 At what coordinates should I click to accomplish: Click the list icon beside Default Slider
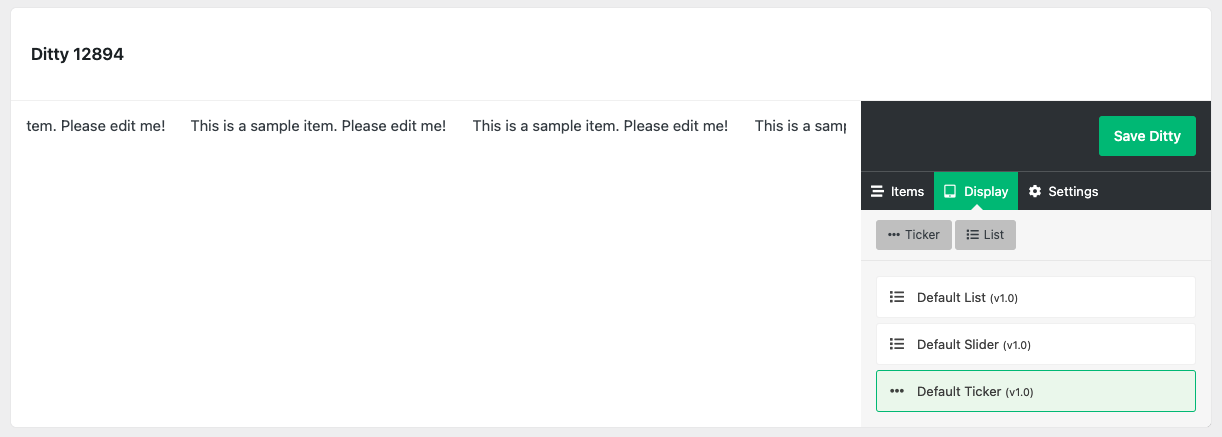897,344
